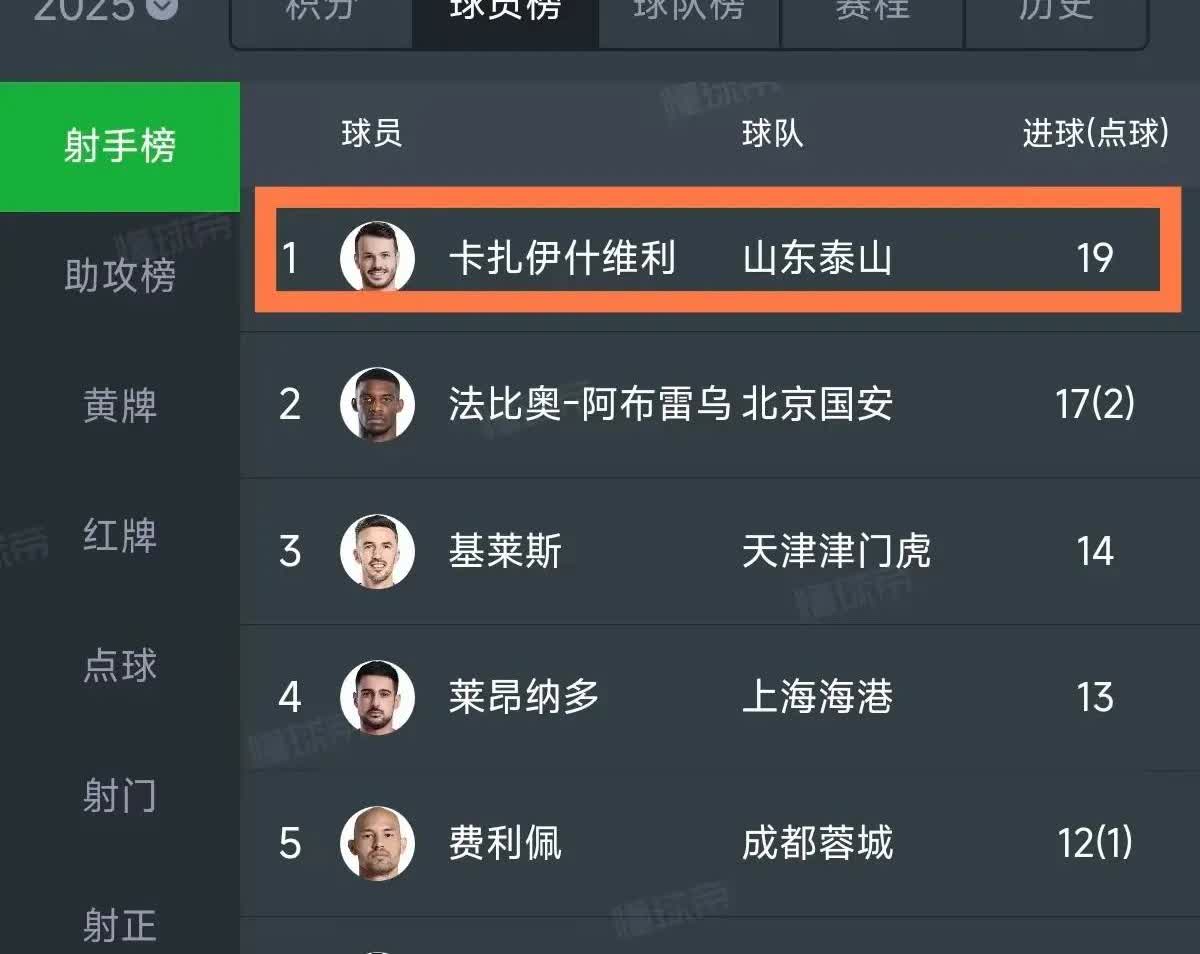Select 费利佩's player avatar
1200x954 pixels.
[377, 843]
